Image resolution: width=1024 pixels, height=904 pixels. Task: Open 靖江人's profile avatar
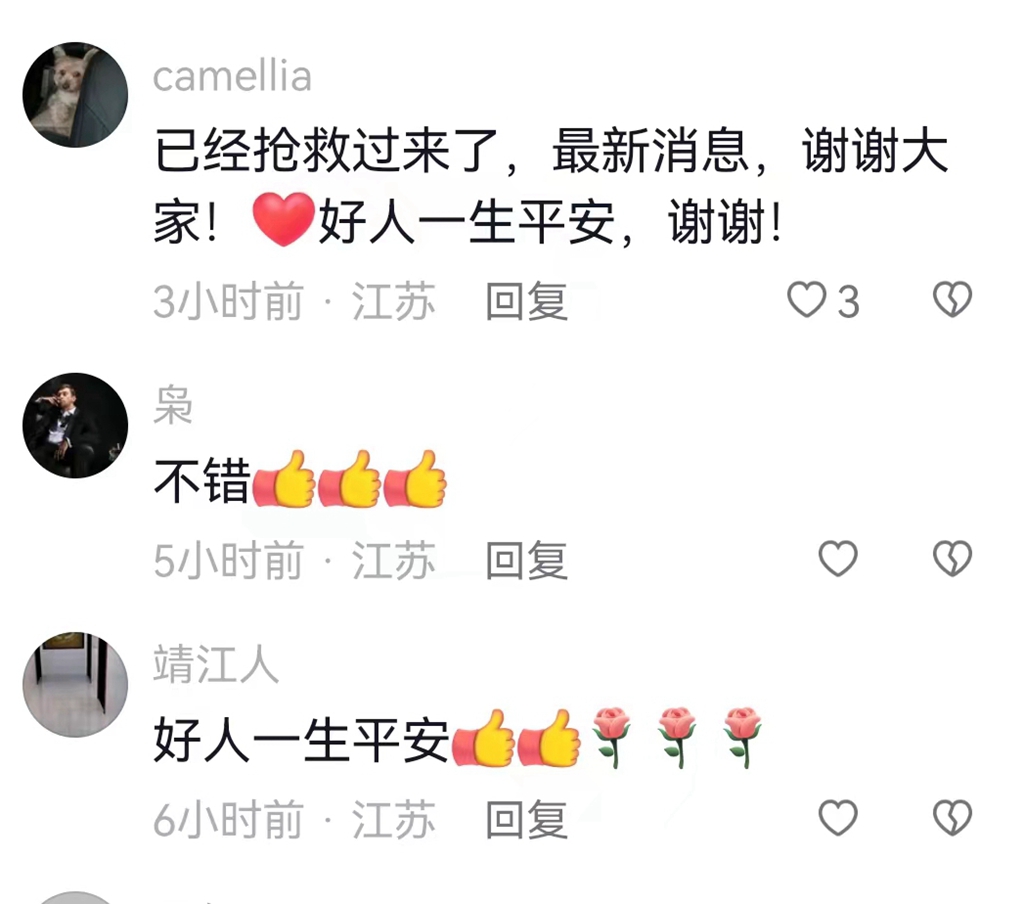[75, 685]
